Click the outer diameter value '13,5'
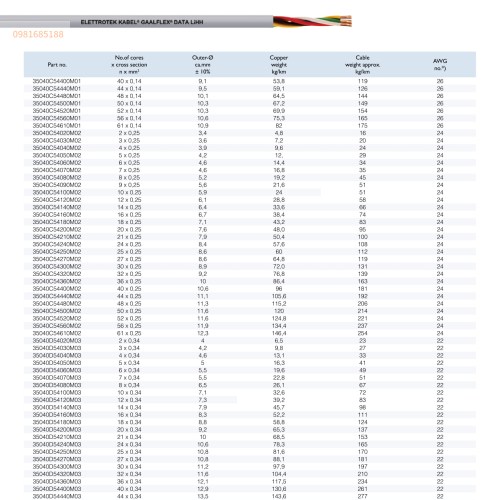The width and height of the screenshot is (500, 500). pyautogui.click(x=203, y=496)
